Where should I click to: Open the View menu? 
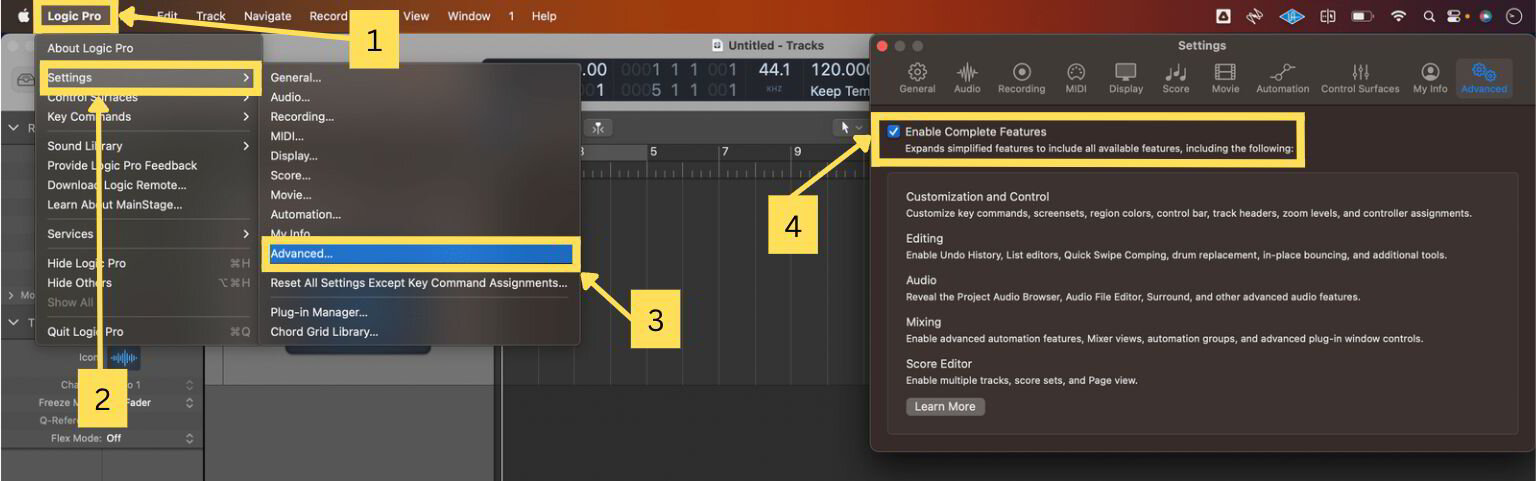point(416,16)
